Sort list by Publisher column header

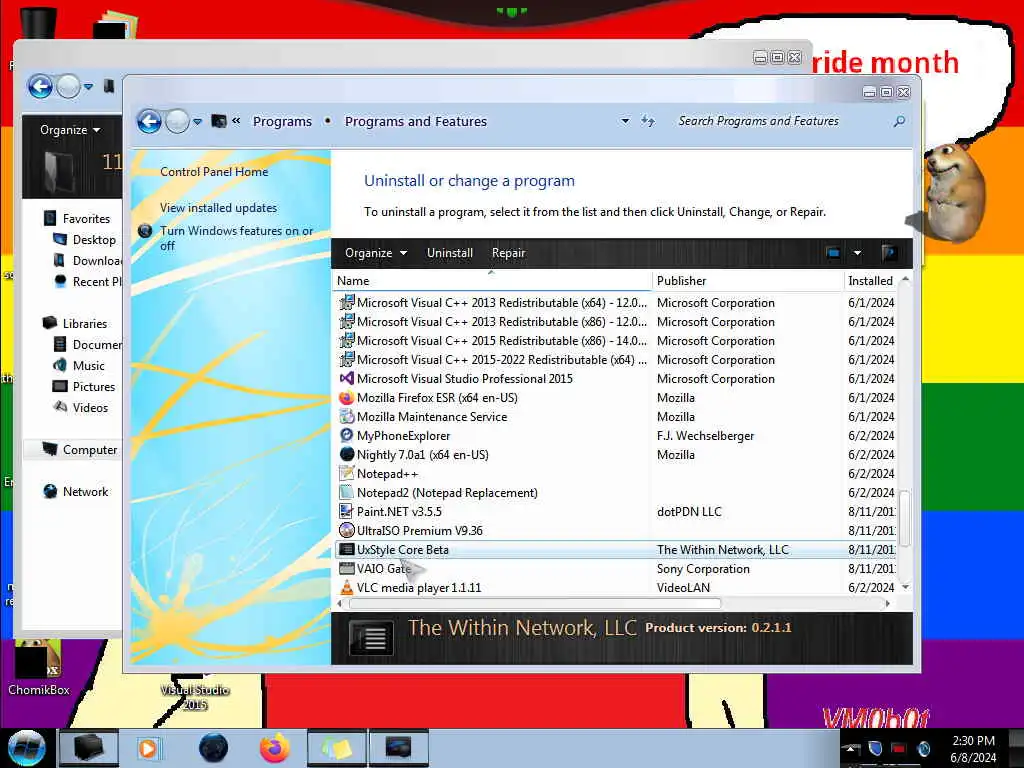(748, 281)
